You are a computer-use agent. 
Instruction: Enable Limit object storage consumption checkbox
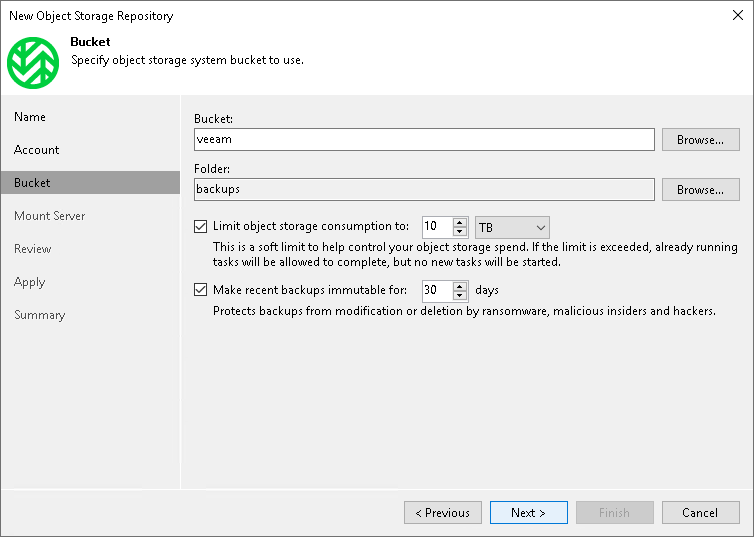point(201,226)
